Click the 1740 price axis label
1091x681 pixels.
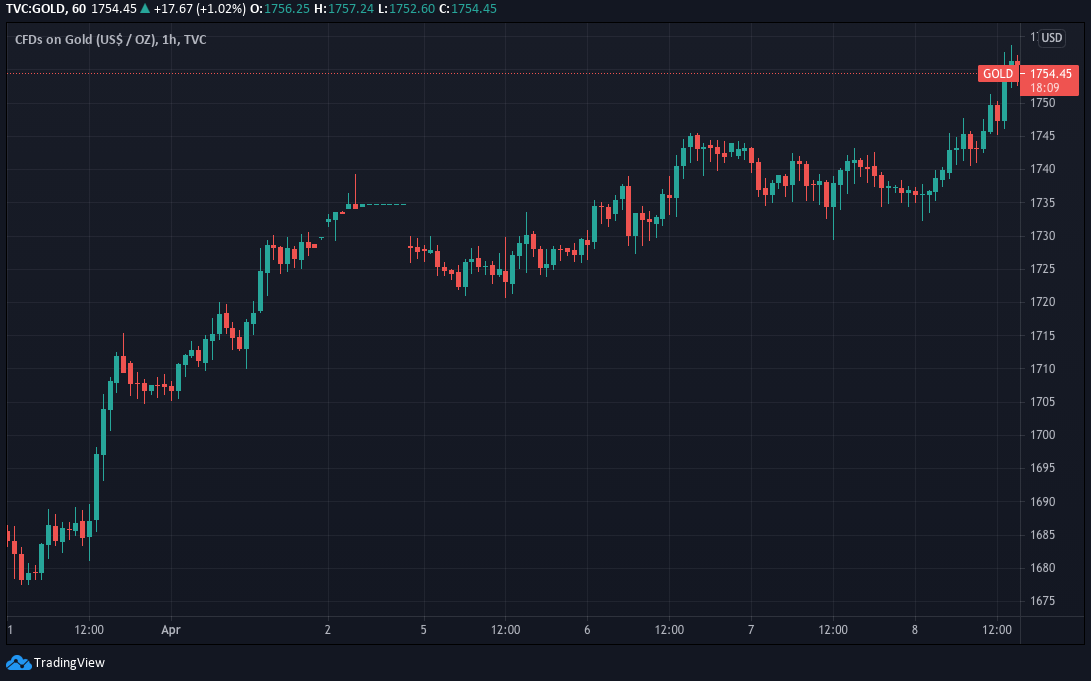1042,169
